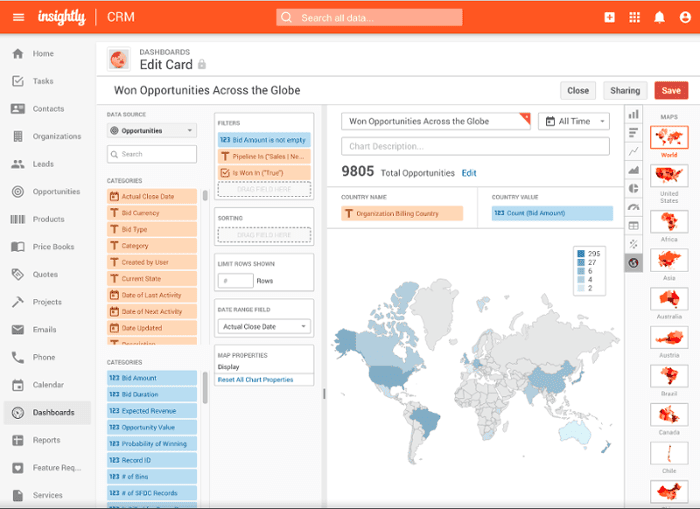700x509 pixels.
Task: Click Organization Billing Country field chip
Action: [402, 213]
